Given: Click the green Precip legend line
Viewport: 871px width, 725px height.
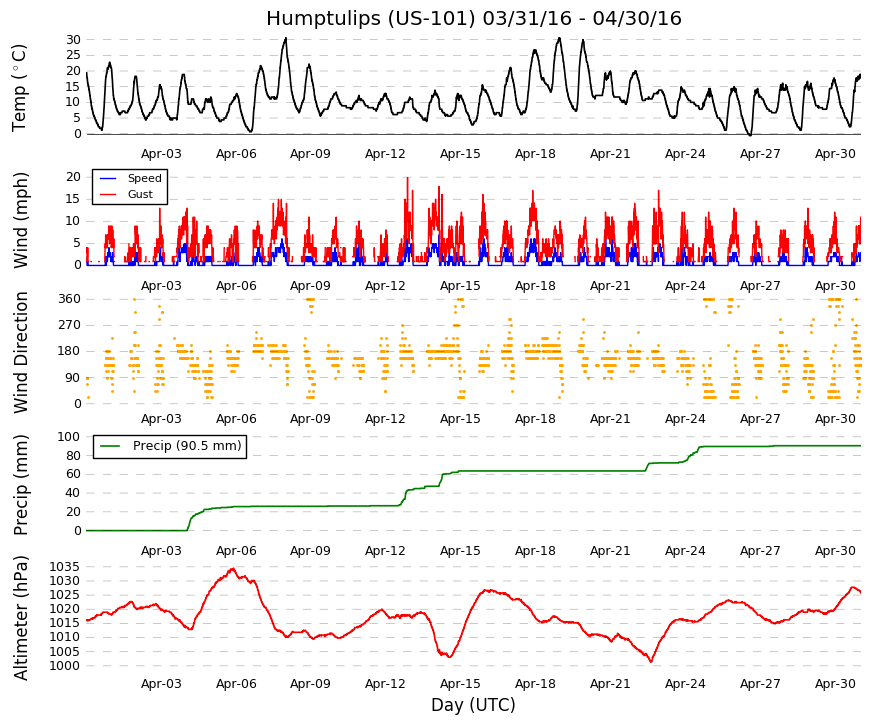Looking at the screenshot, I should (x=110, y=446).
